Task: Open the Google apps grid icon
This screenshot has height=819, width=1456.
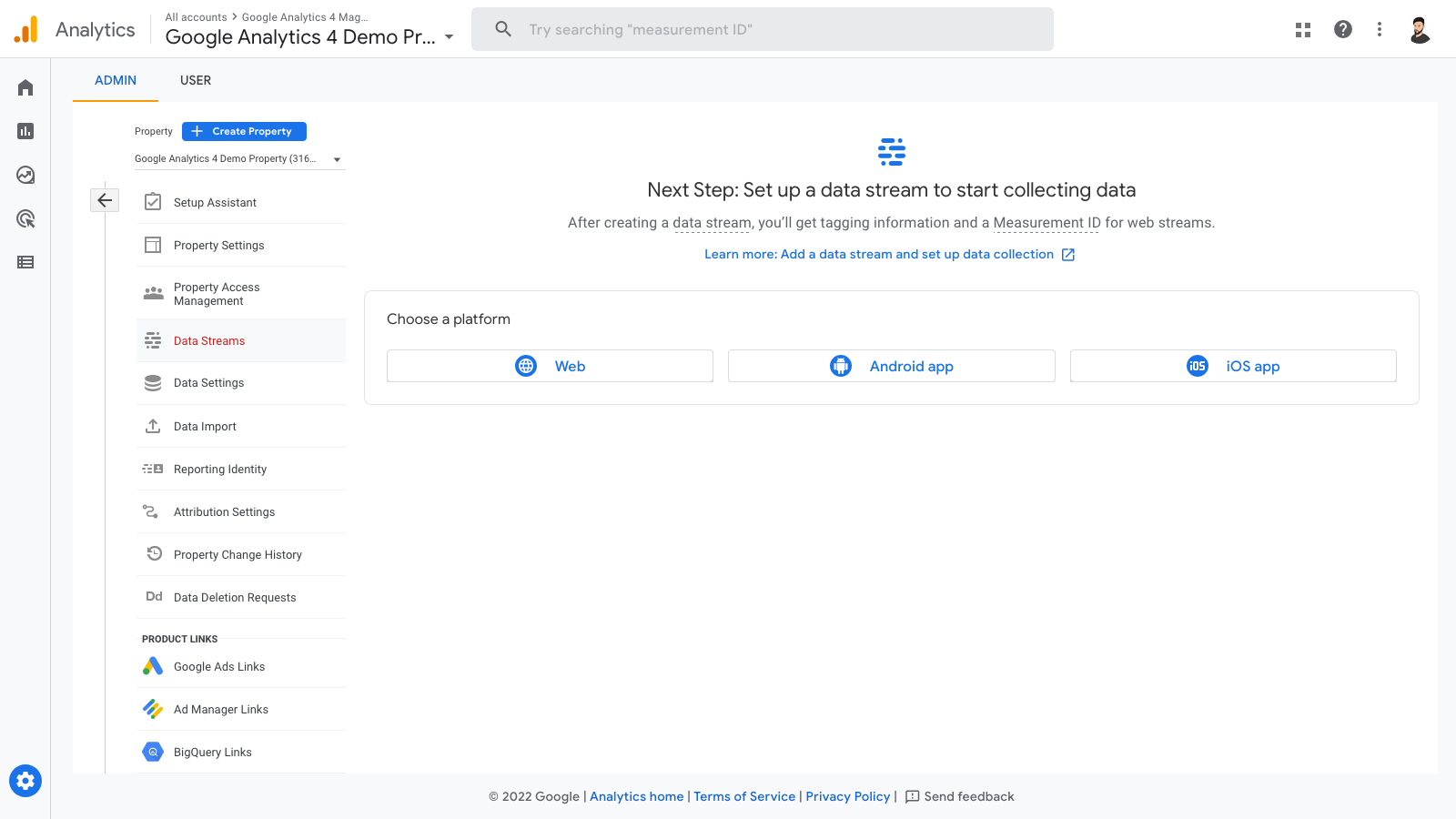Action: coord(1303,29)
